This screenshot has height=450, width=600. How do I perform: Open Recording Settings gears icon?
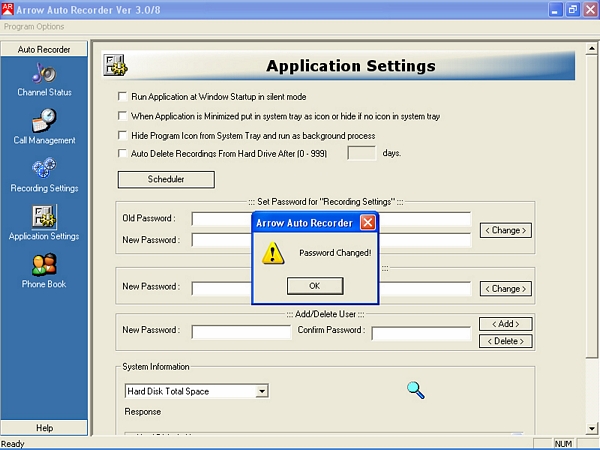point(44,168)
